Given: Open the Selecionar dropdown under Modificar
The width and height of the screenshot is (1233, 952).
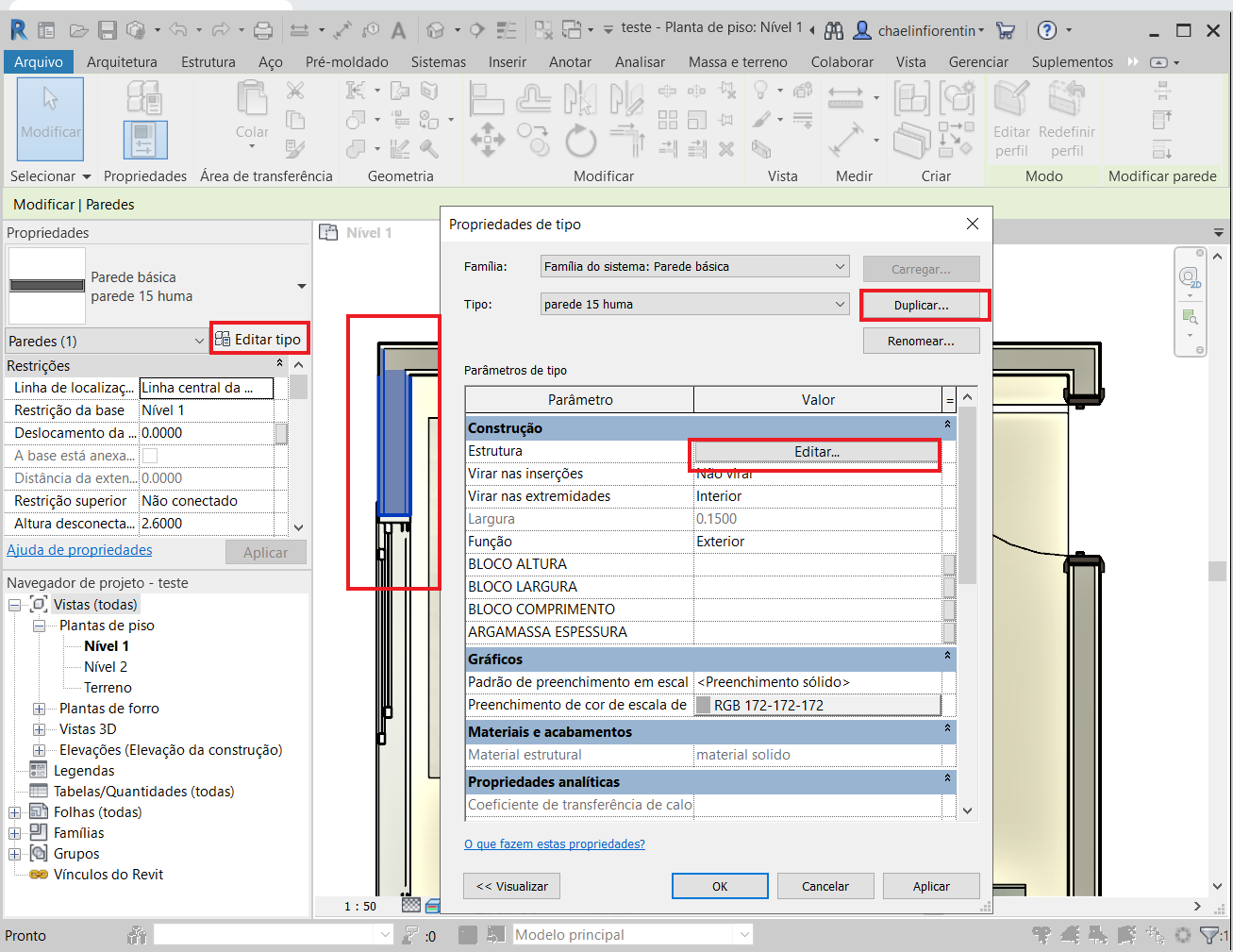Looking at the screenshot, I should pos(50,176).
